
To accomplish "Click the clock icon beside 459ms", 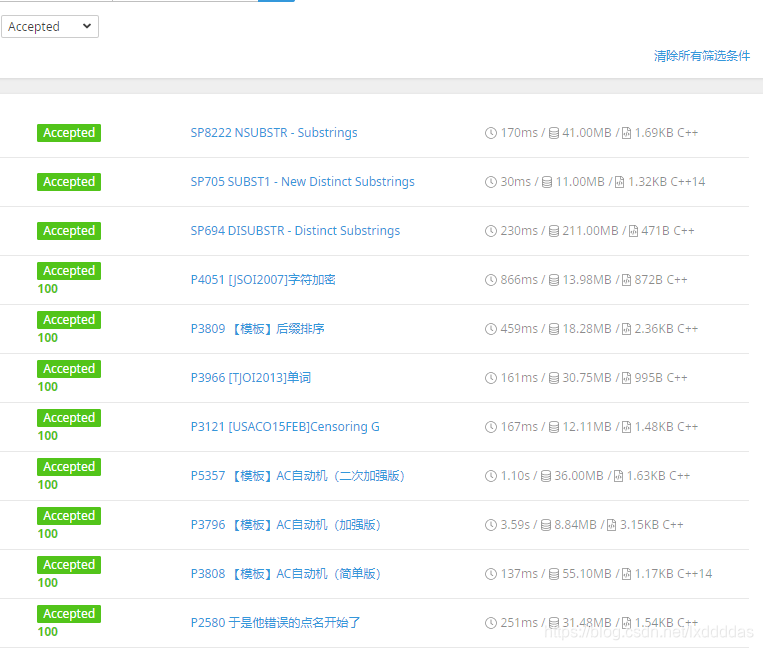I will coord(490,329).
